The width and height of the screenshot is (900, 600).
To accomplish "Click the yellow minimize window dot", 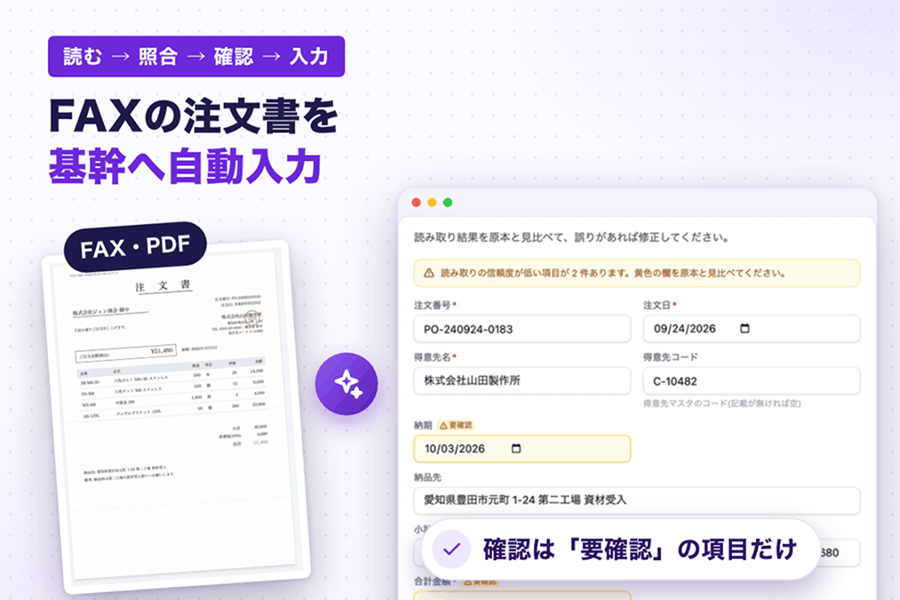I will (432, 202).
